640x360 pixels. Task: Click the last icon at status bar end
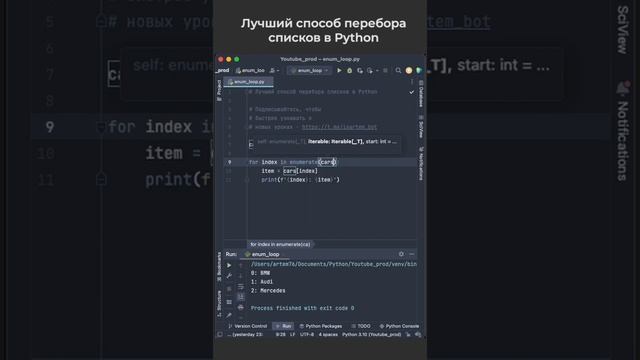pyautogui.click(x=418, y=335)
